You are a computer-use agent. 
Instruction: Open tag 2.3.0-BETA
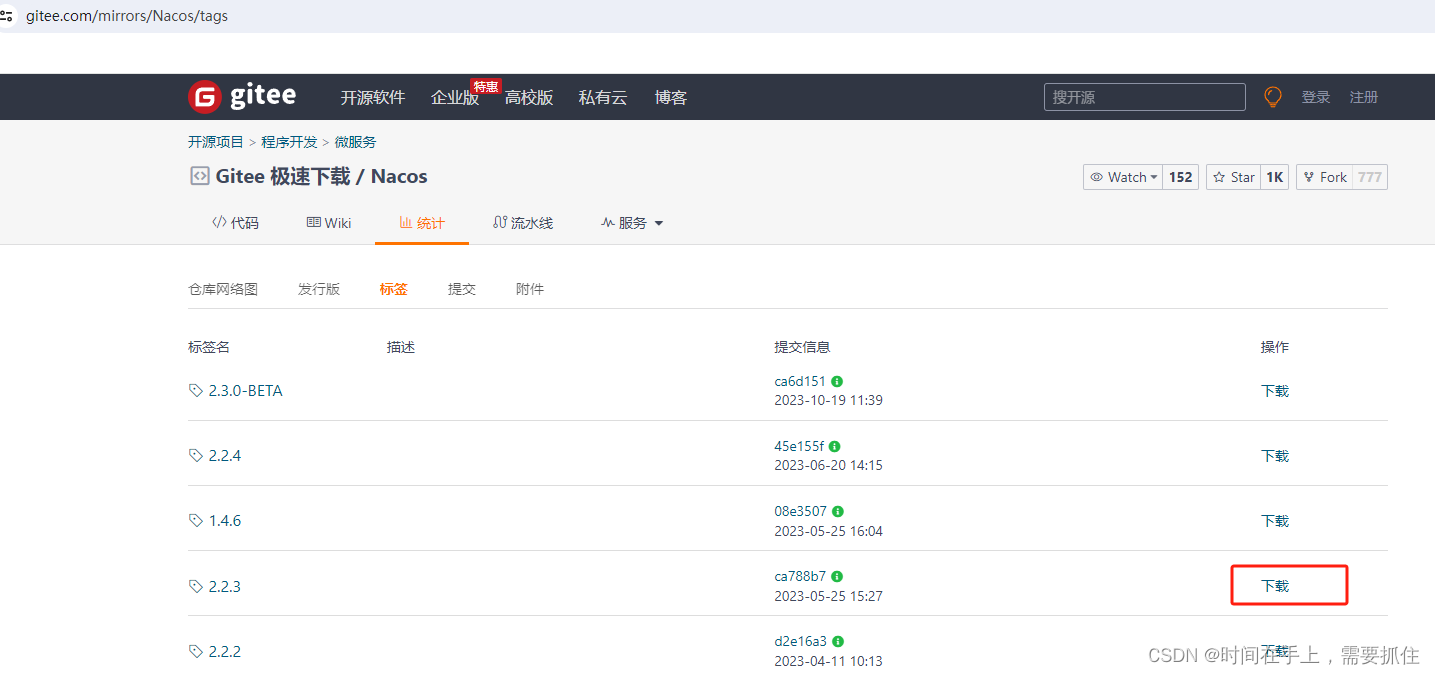[x=246, y=391]
